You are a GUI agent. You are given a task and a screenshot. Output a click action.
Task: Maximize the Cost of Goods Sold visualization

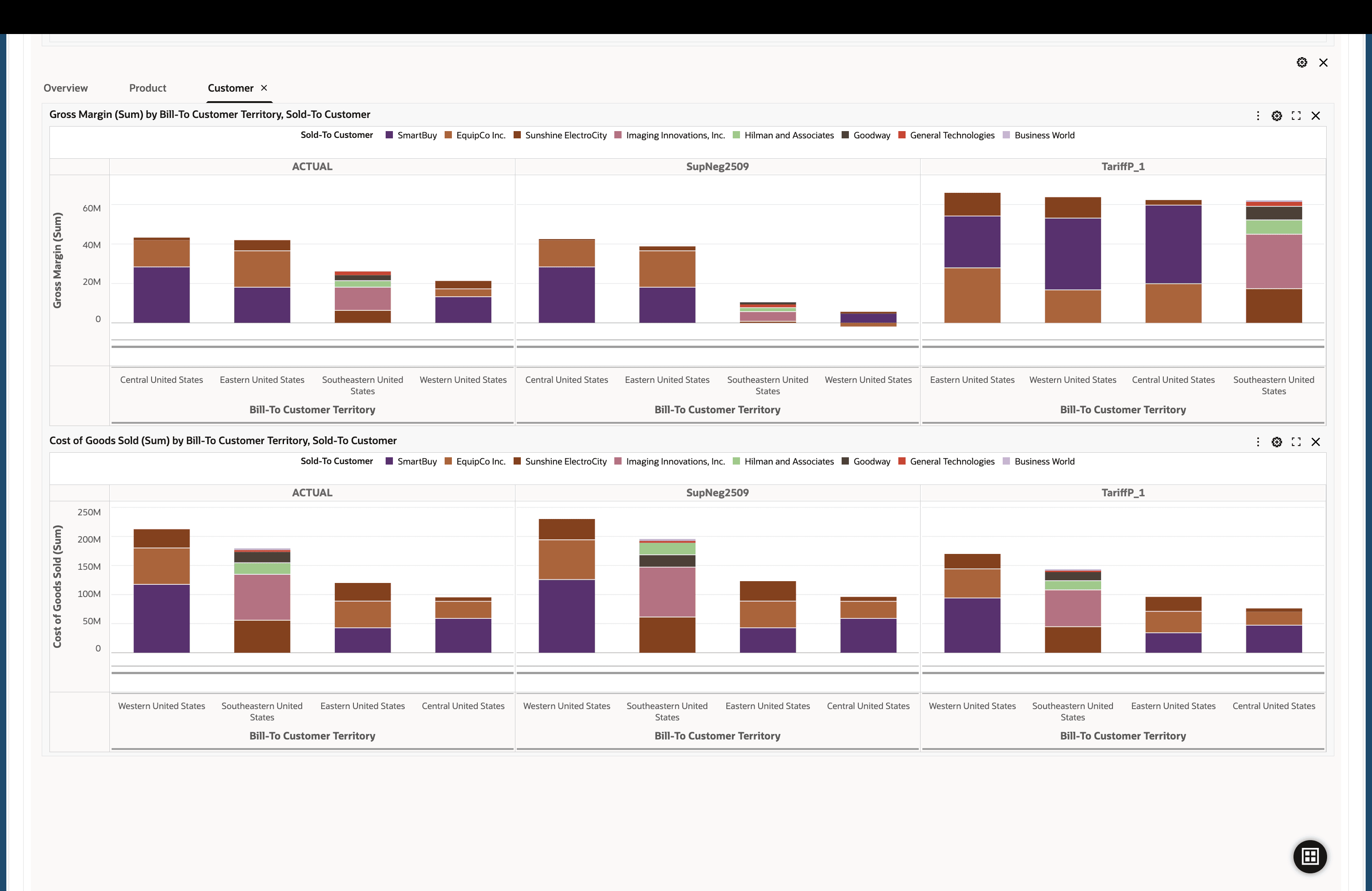pos(1297,441)
